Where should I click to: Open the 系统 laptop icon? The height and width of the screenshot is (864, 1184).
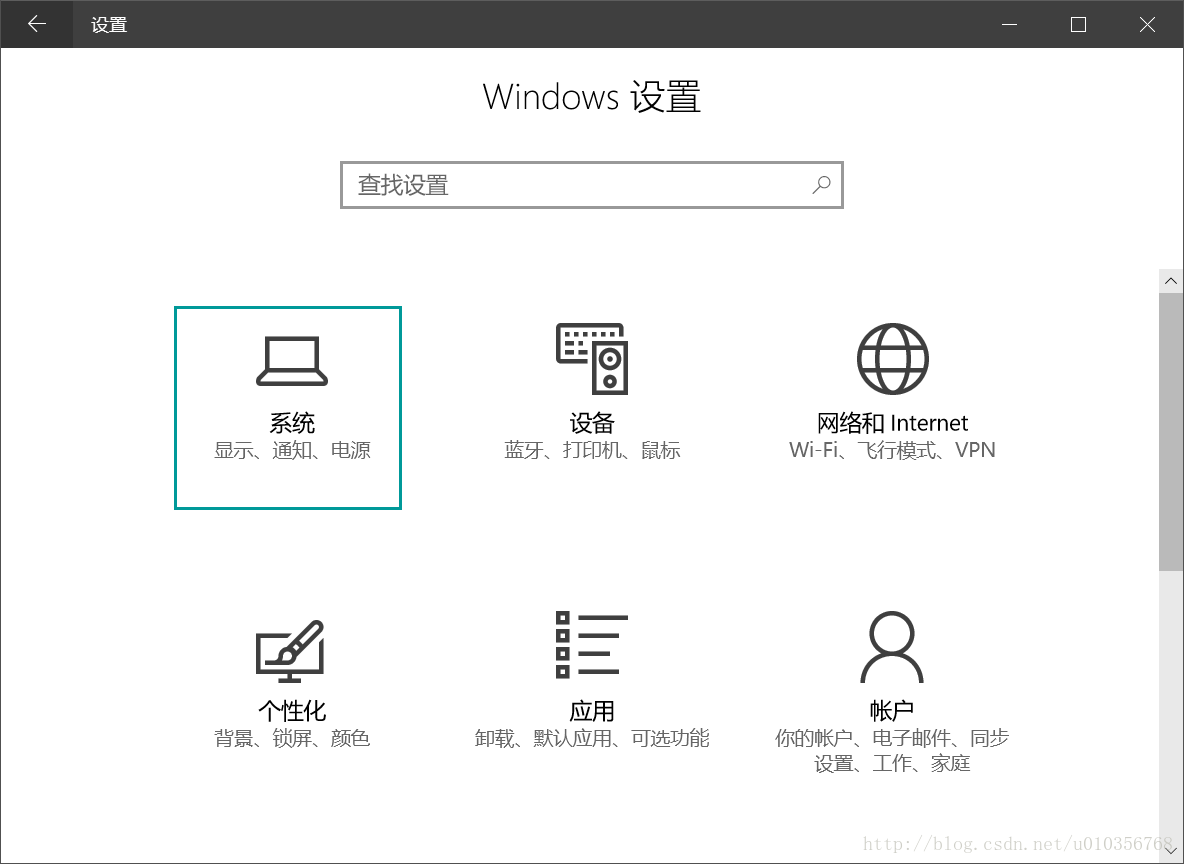coord(291,361)
